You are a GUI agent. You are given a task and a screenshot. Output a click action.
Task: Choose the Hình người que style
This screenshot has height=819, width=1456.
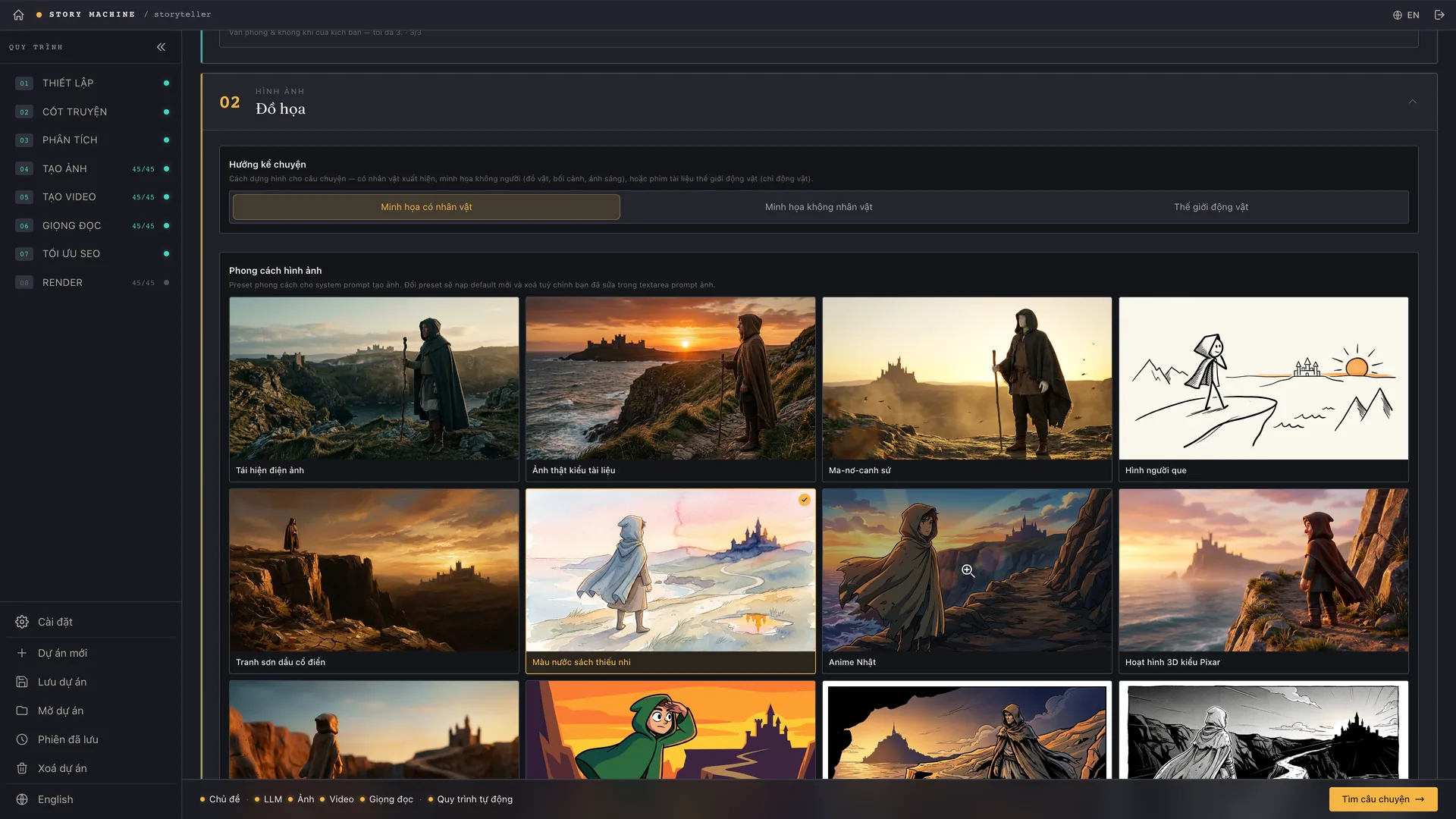tap(1263, 389)
